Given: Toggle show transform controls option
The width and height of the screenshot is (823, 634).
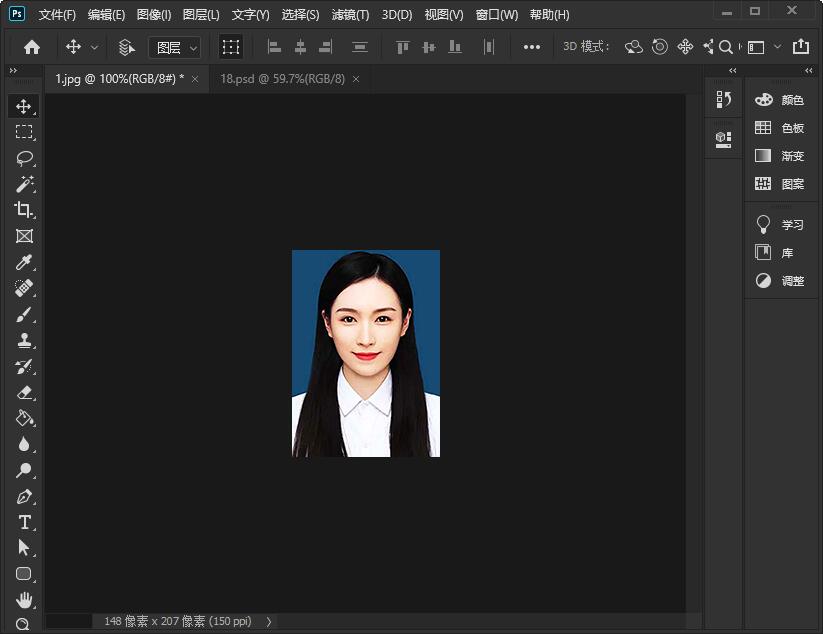Looking at the screenshot, I should (231, 47).
